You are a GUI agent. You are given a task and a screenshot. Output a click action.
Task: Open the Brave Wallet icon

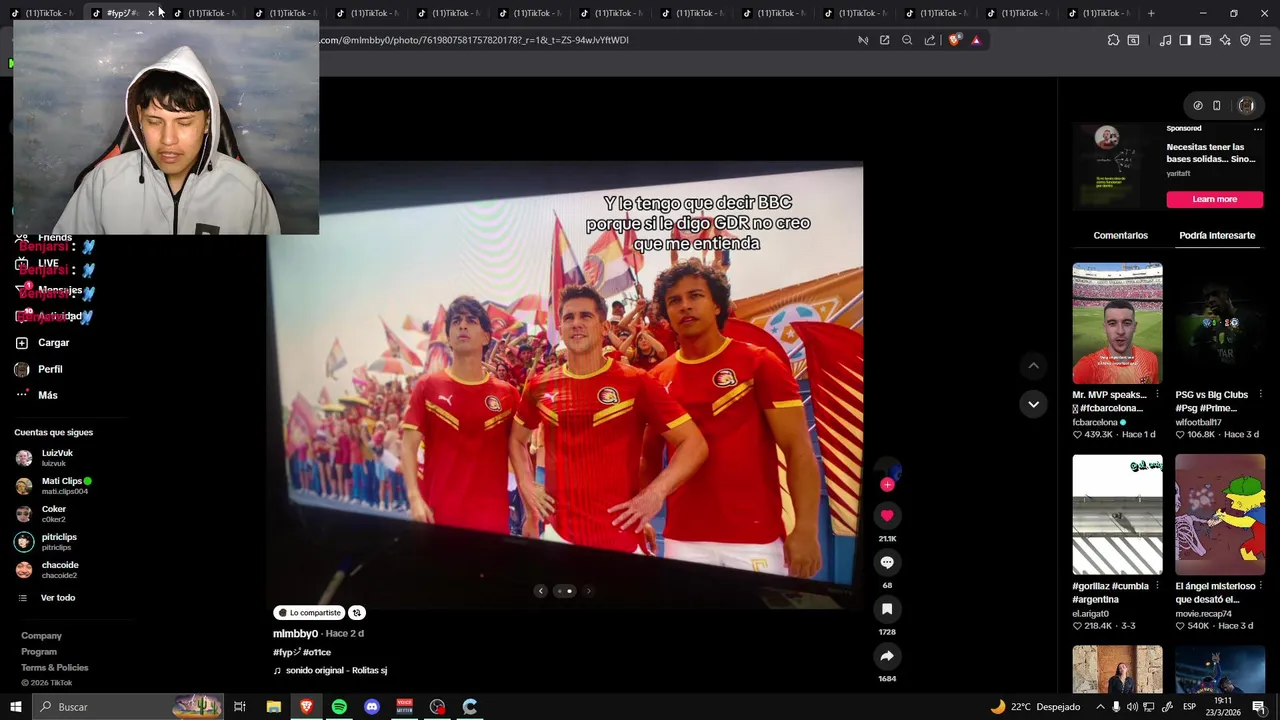pyautogui.click(x=1205, y=40)
